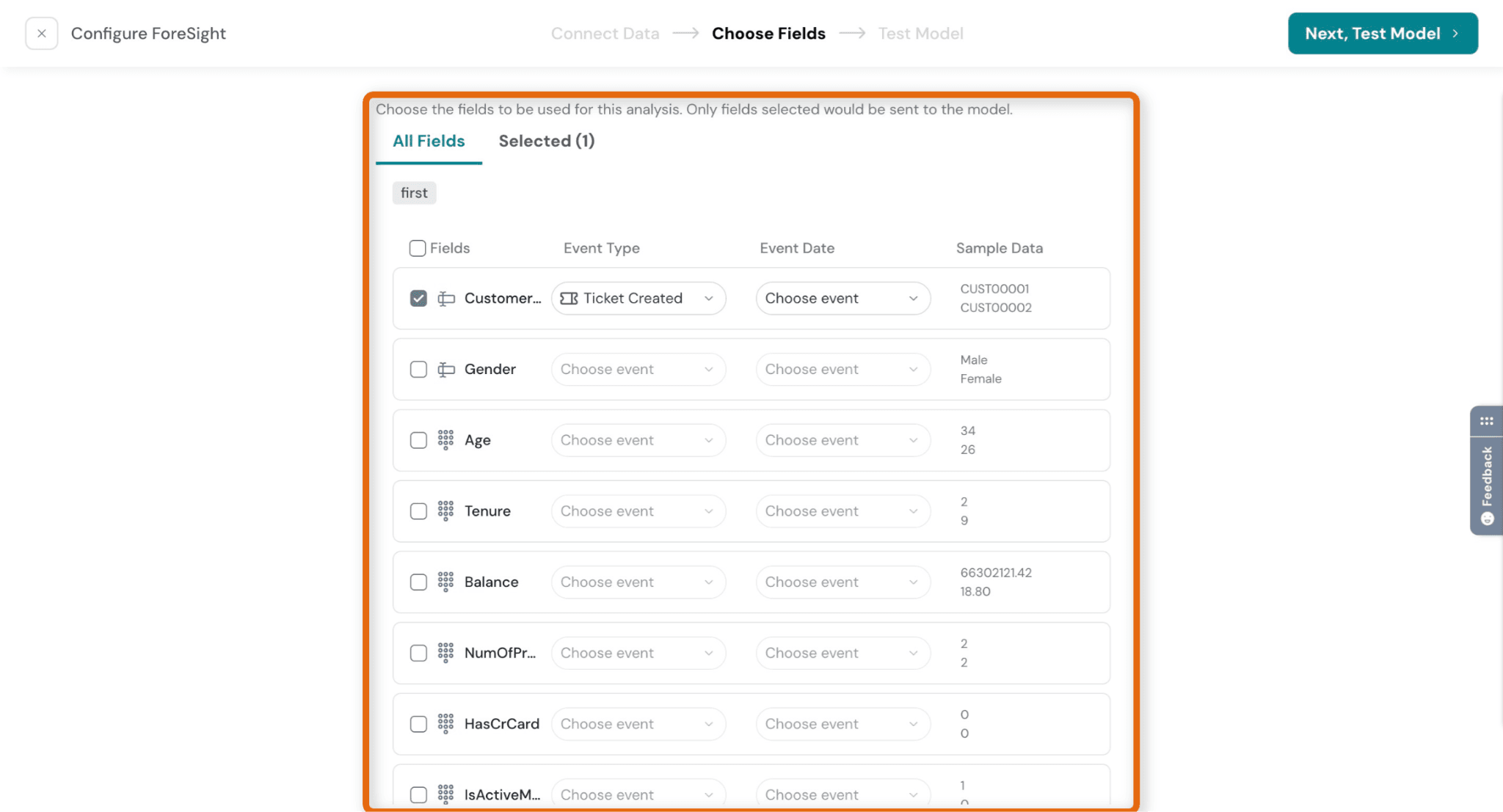This screenshot has height=812, width=1503.
Task: Click the text-type icon beside Customer field
Action: [446, 299]
